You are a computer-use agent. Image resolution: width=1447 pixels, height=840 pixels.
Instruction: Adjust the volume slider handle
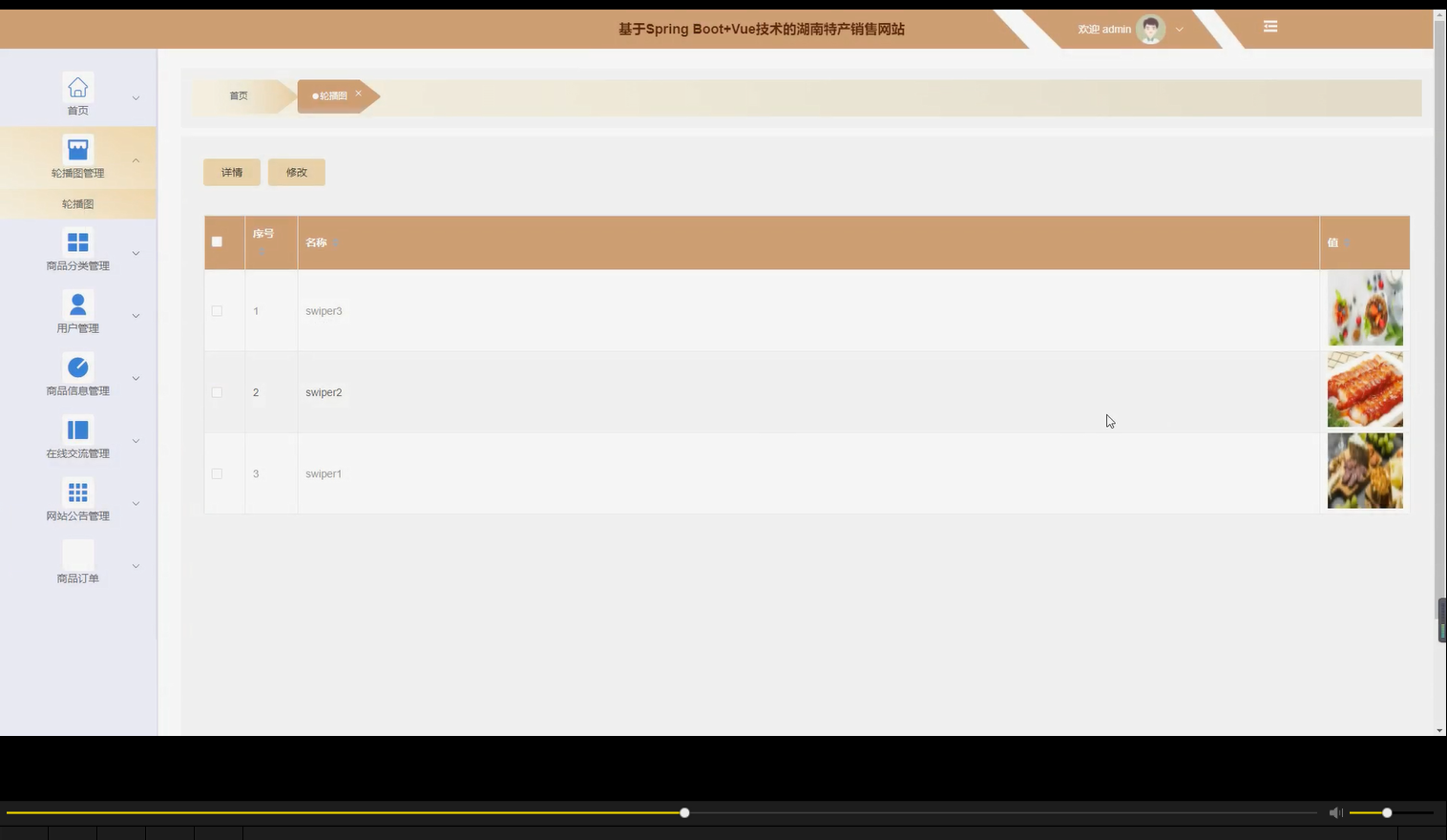pos(1387,812)
